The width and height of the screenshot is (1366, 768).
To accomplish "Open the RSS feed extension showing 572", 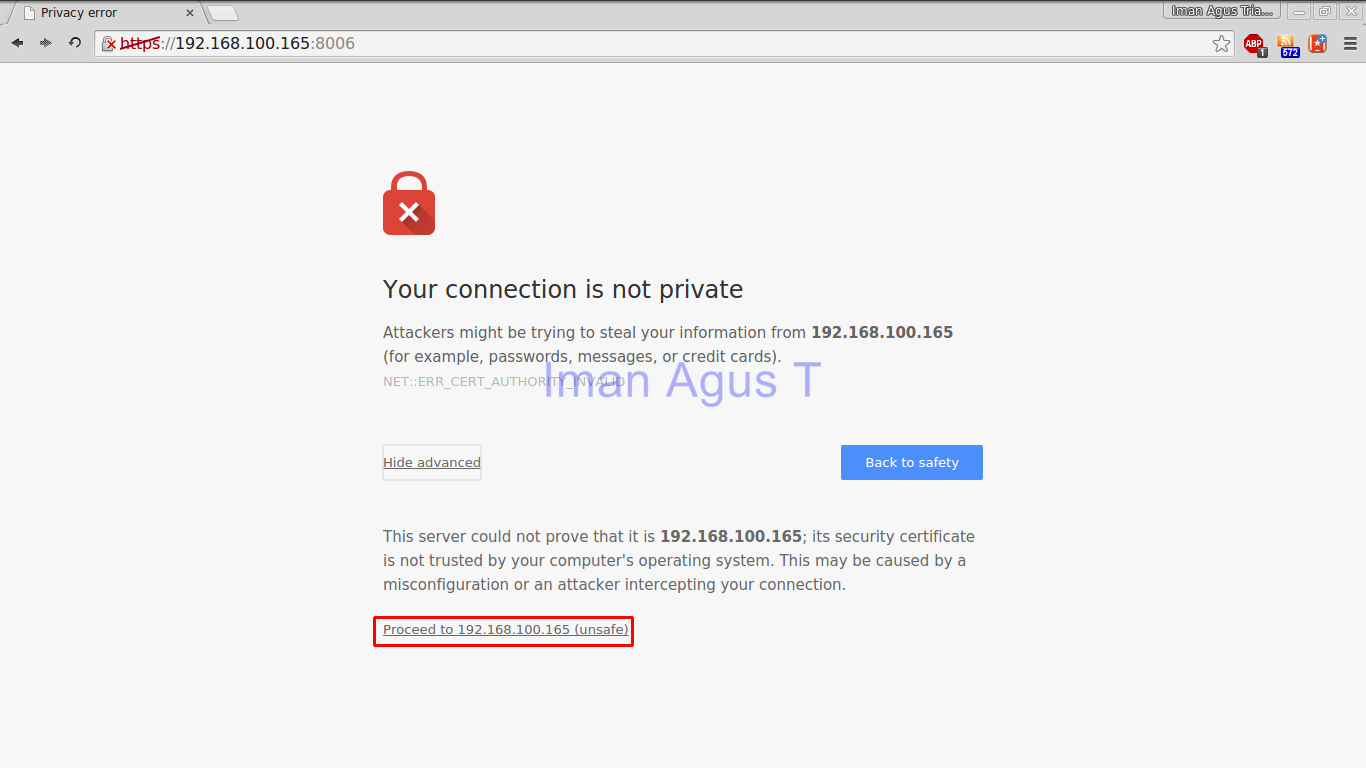I will 1287,44.
